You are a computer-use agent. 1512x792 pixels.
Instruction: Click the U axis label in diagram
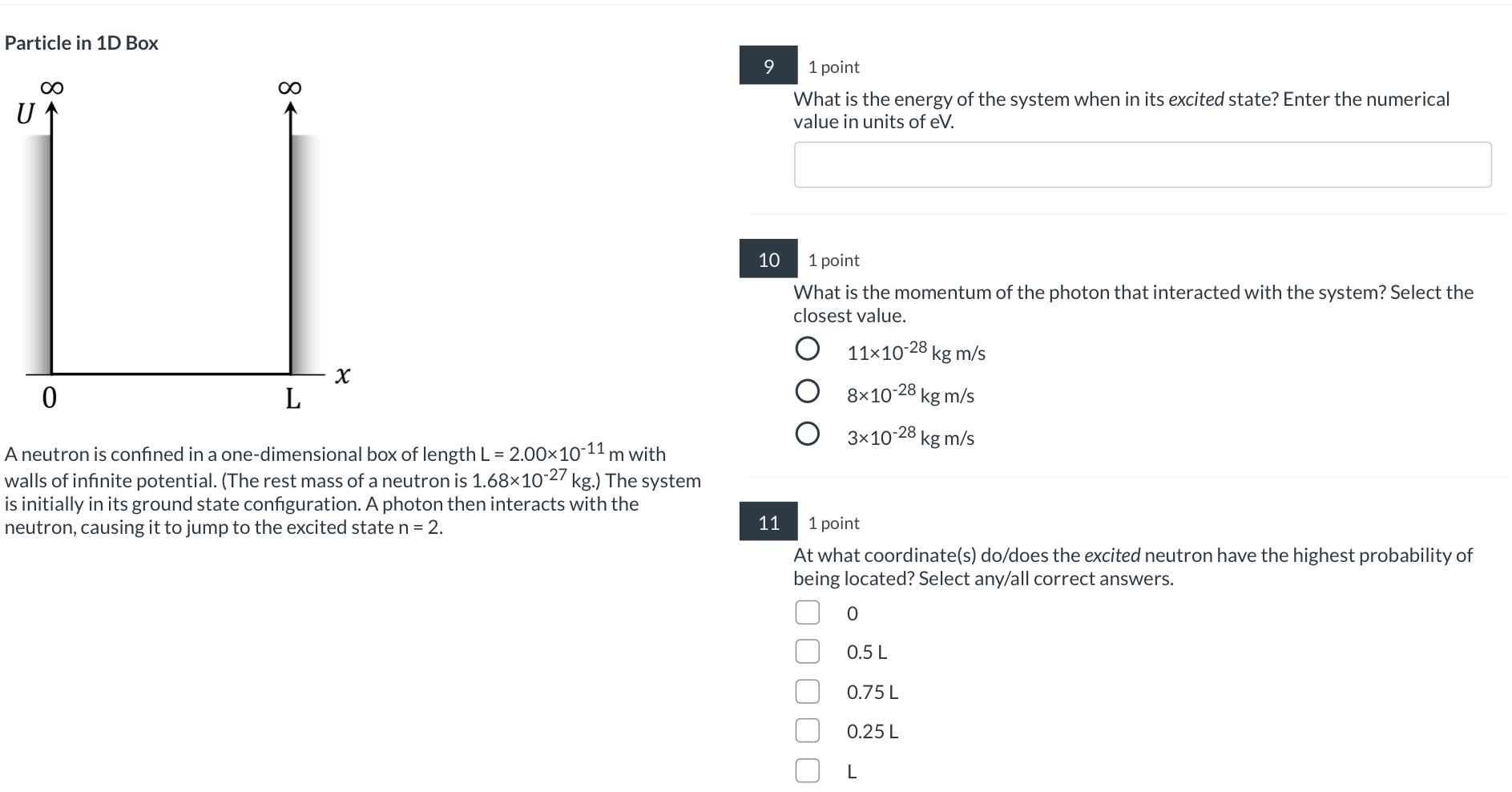25,115
